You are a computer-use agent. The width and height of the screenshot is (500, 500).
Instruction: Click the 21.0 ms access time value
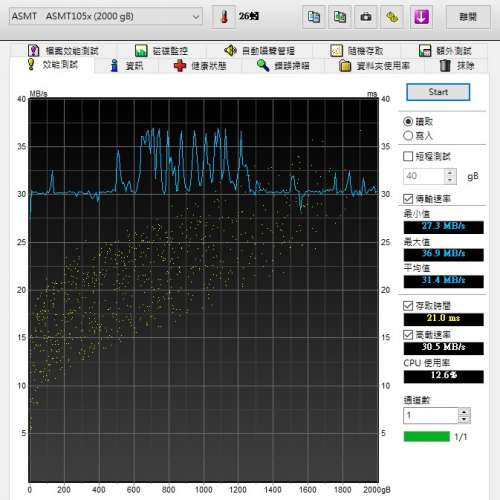(443, 319)
